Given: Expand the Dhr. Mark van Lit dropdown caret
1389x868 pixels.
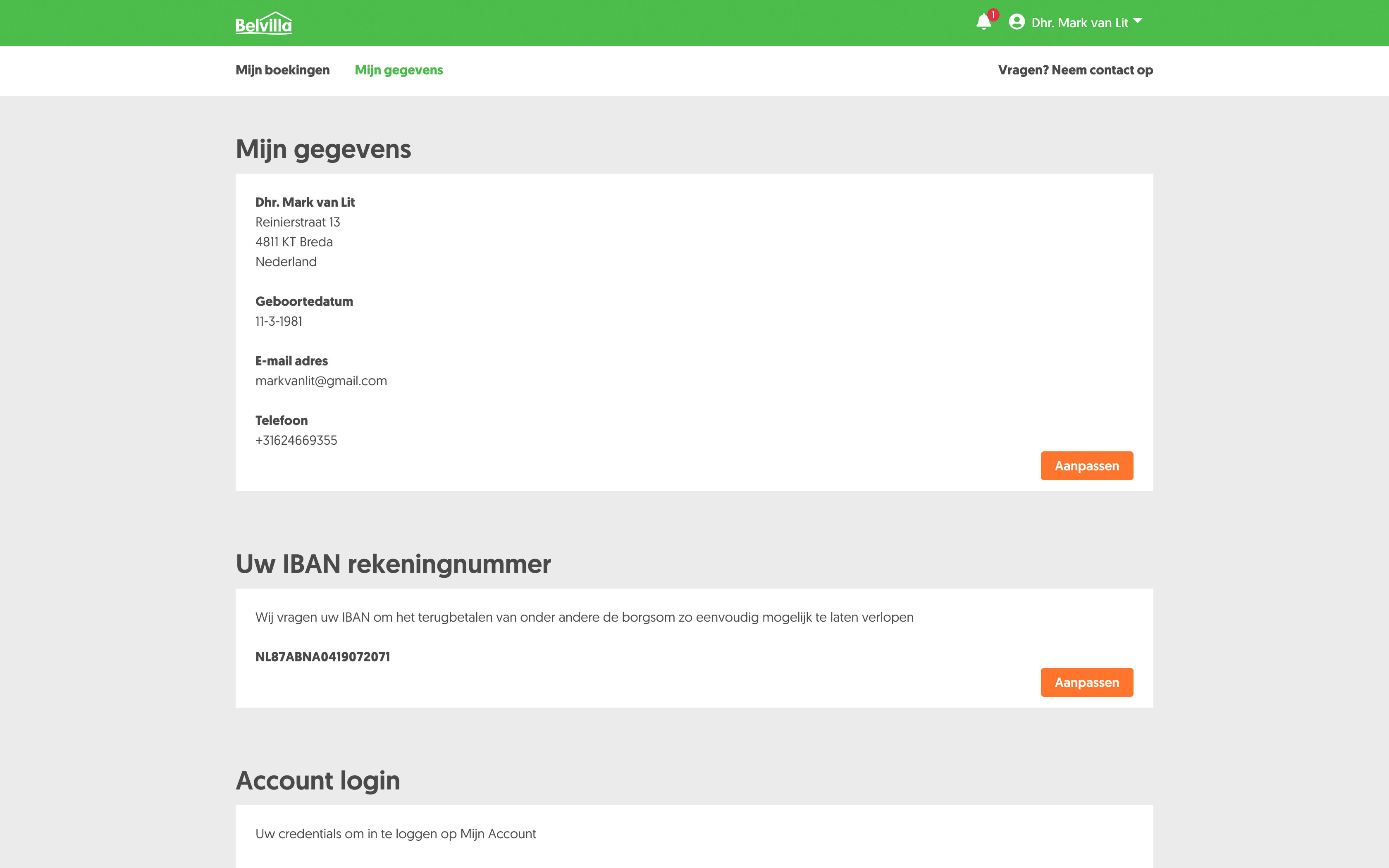Looking at the screenshot, I should tap(1138, 21).
